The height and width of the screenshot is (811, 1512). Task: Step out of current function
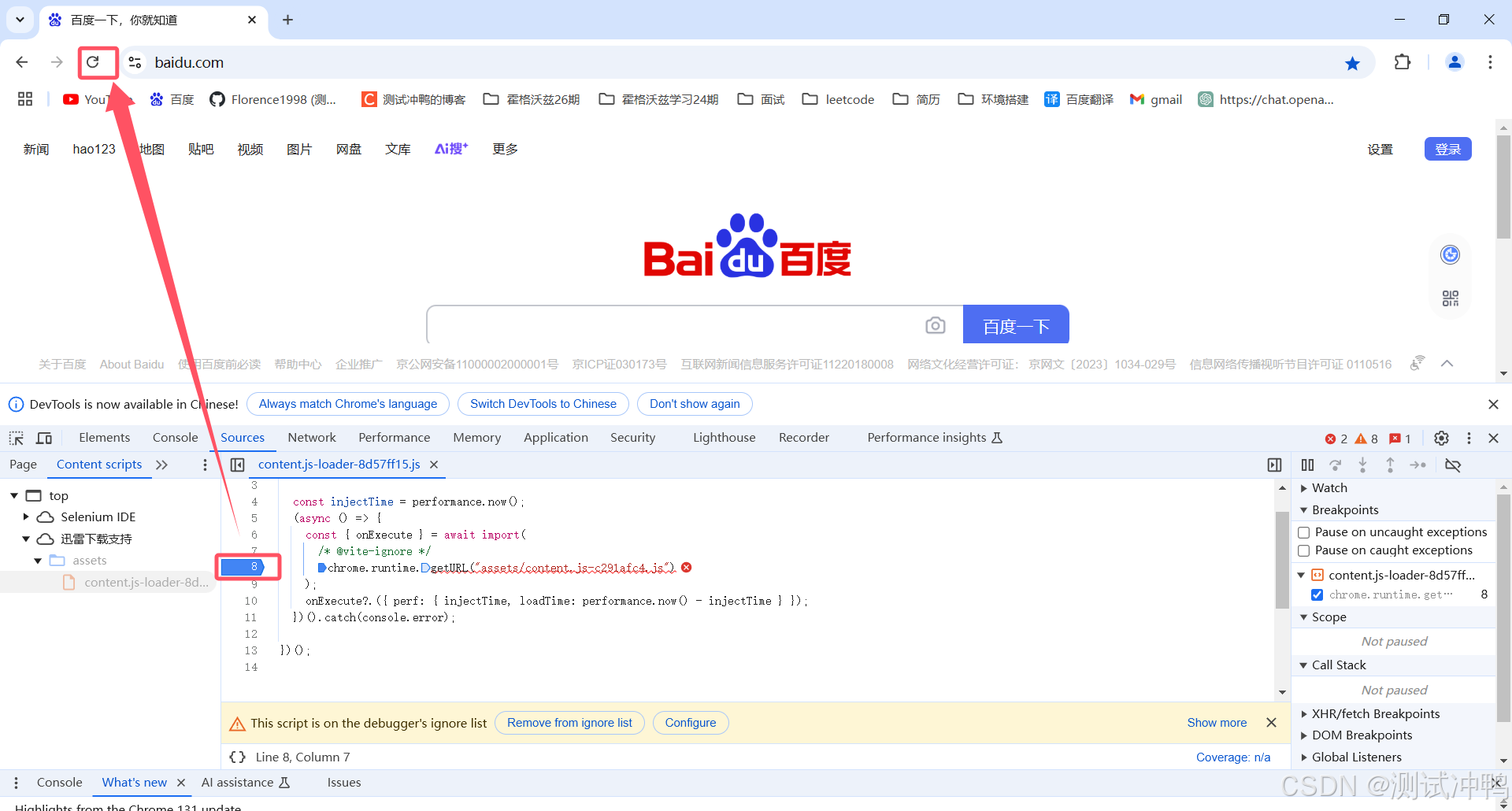pos(1390,465)
